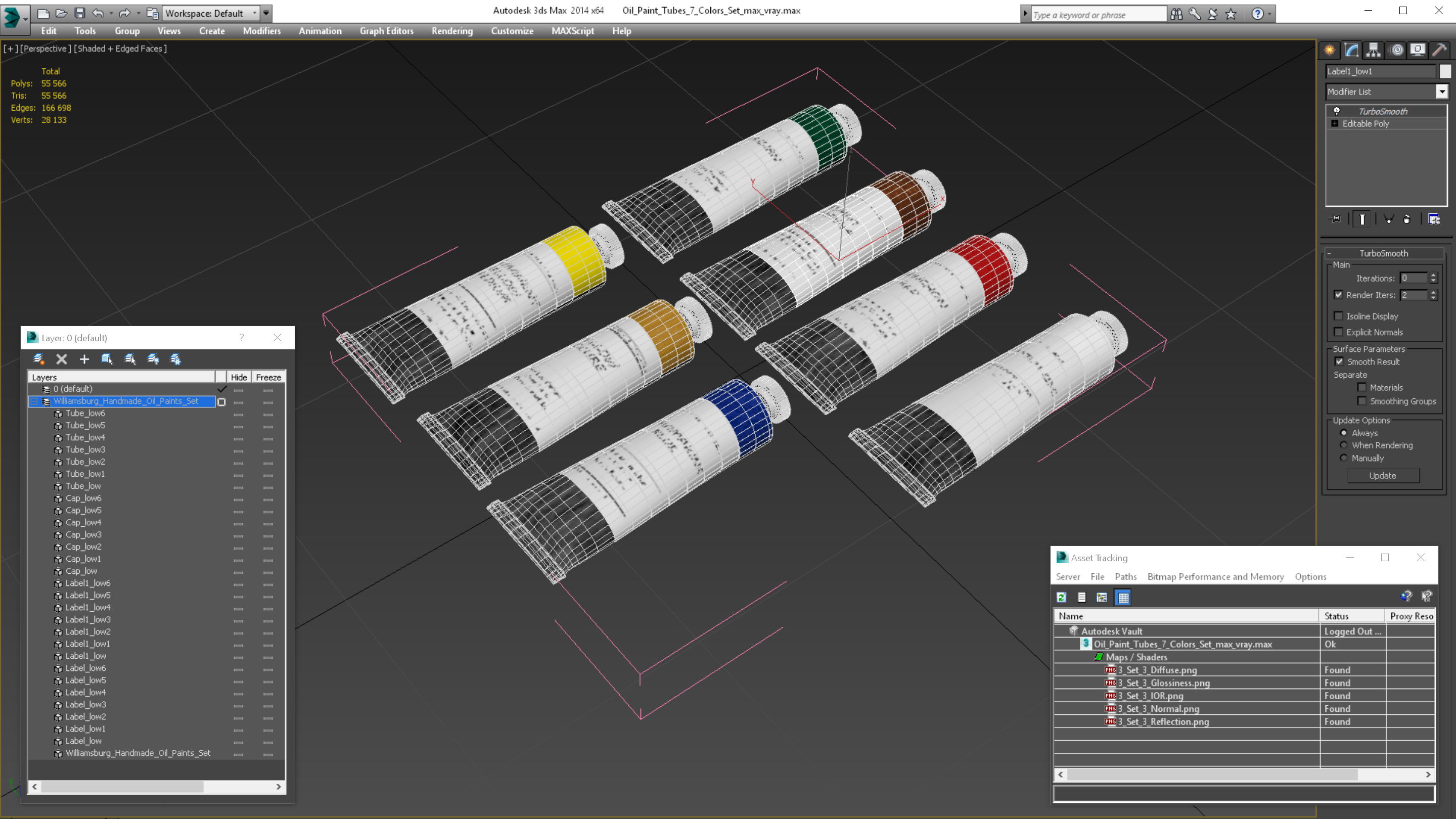1456x819 pixels.
Task: Enable Separate by Smoothing Groups checkbox
Action: pyautogui.click(x=1362, y=401)
